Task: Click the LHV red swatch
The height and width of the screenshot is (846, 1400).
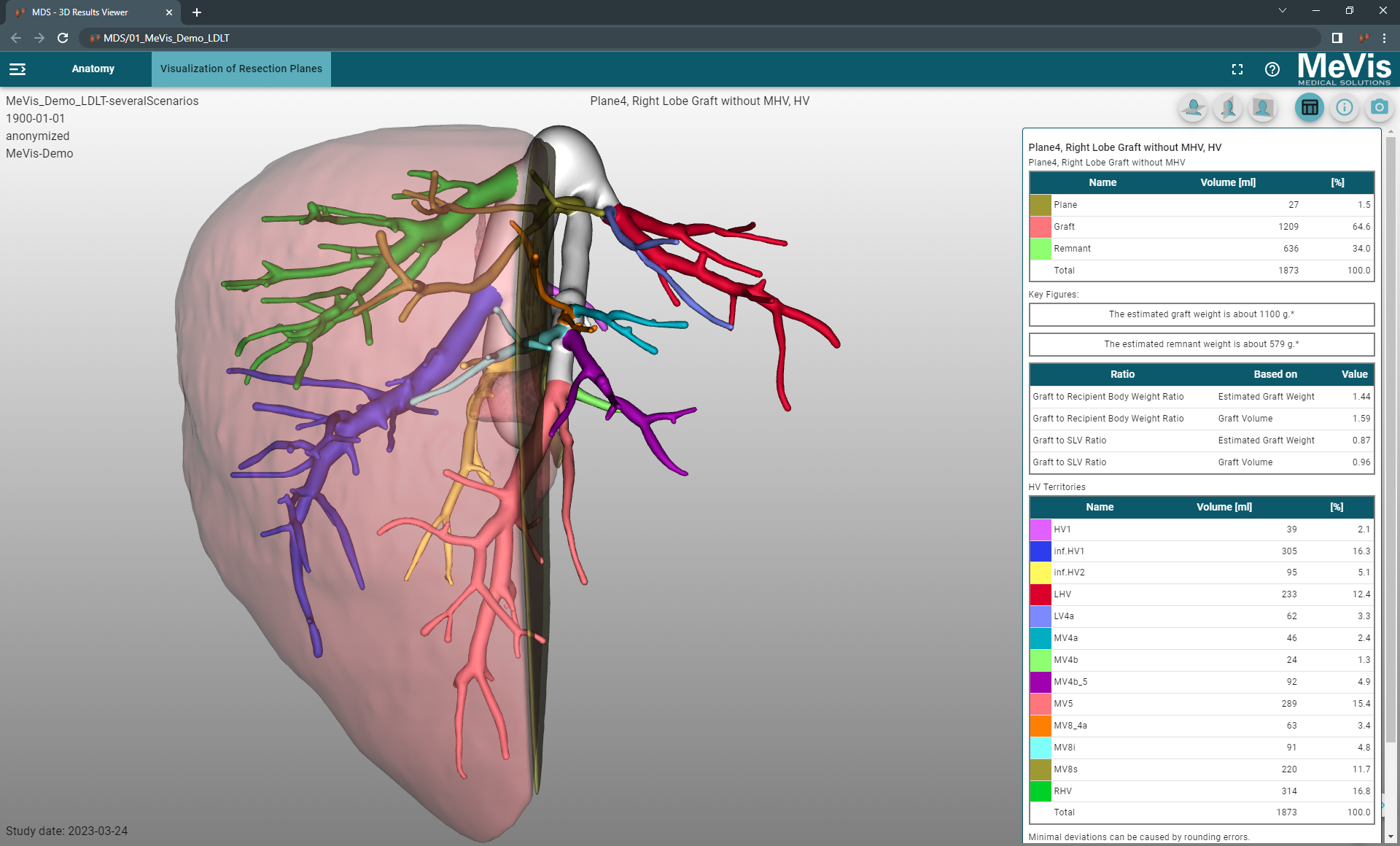Action: coord(1041,594)
